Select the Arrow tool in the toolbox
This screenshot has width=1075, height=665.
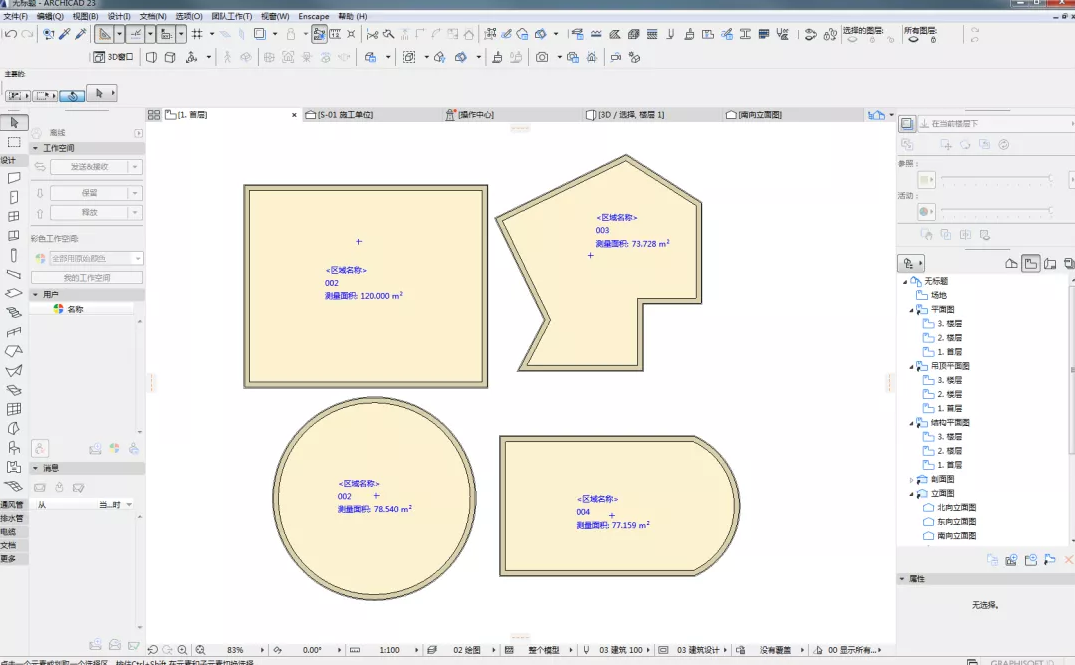tap(14, 123)
